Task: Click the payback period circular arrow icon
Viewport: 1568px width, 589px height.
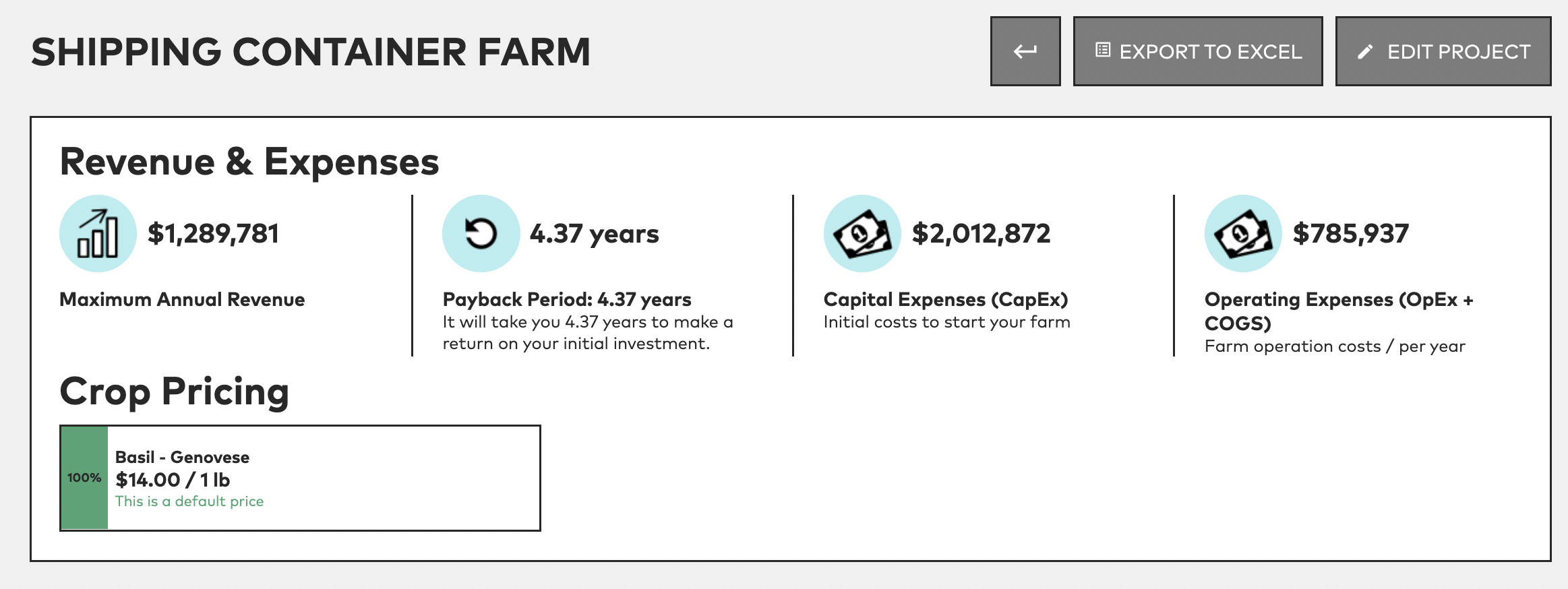Action: click(481, 234)
